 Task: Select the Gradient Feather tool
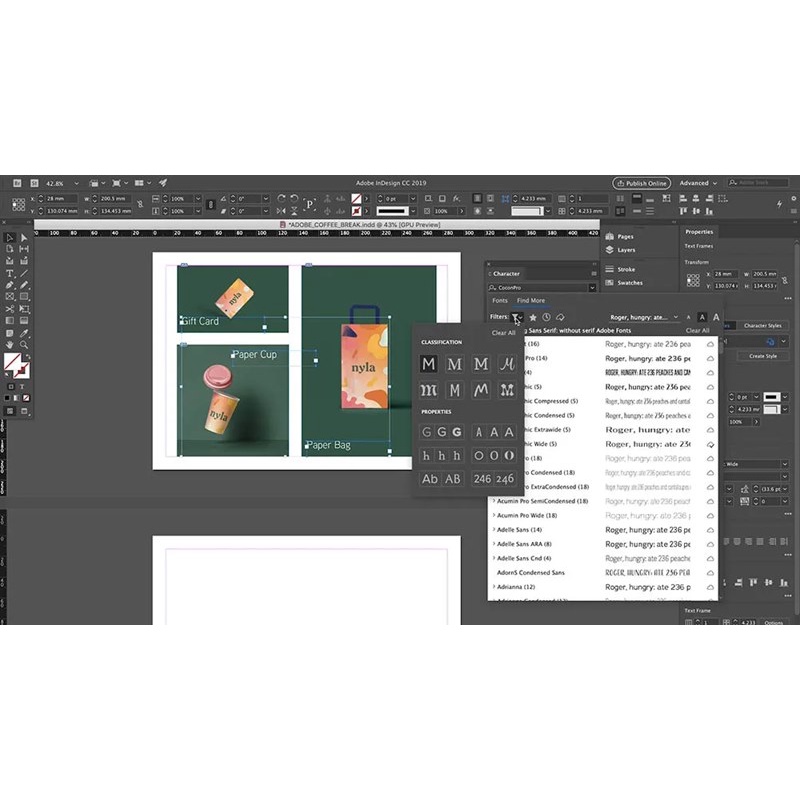click(24, 320)
